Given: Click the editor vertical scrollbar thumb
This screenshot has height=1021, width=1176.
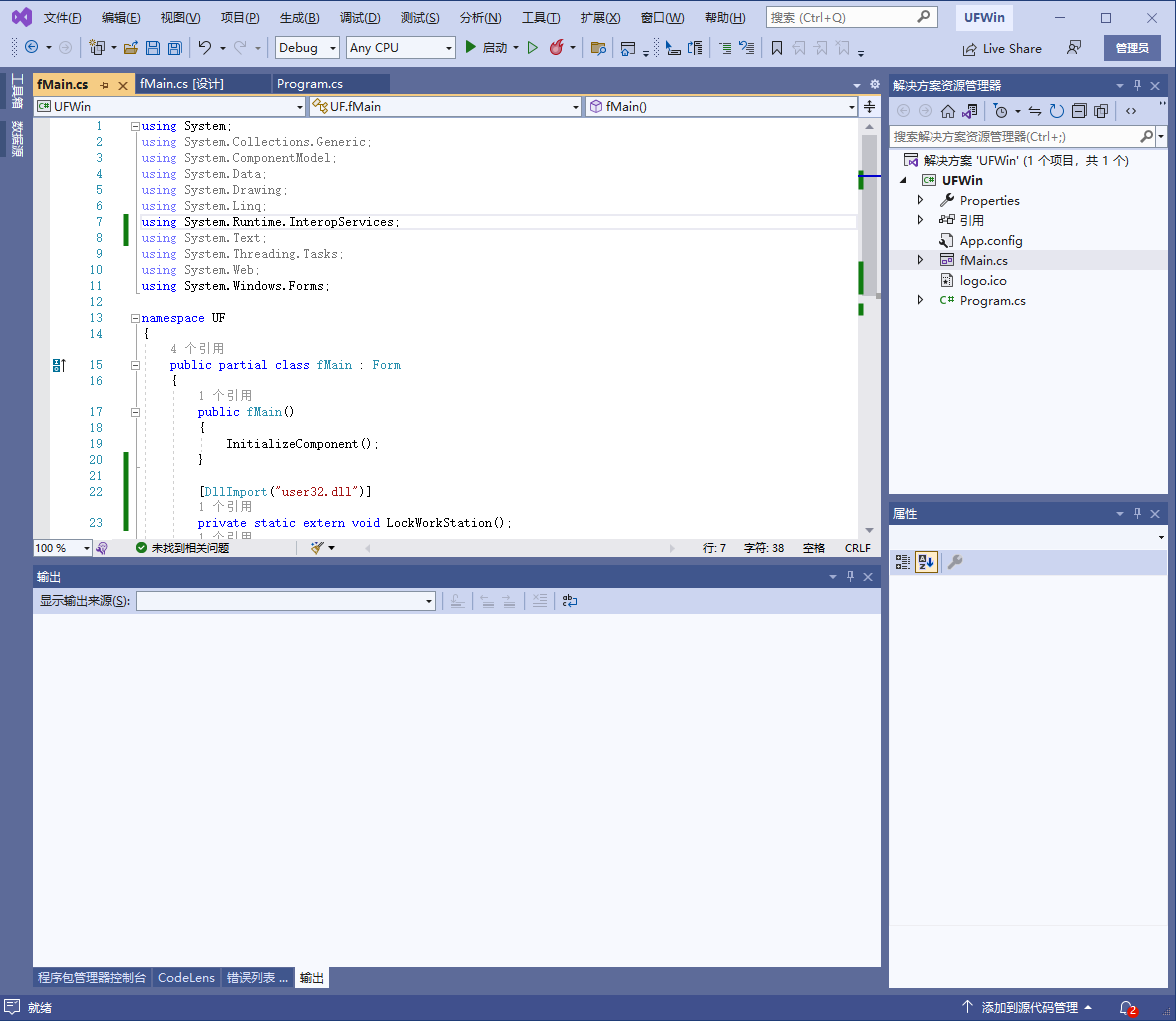Looking at the screenshot, I should [869, 214].
